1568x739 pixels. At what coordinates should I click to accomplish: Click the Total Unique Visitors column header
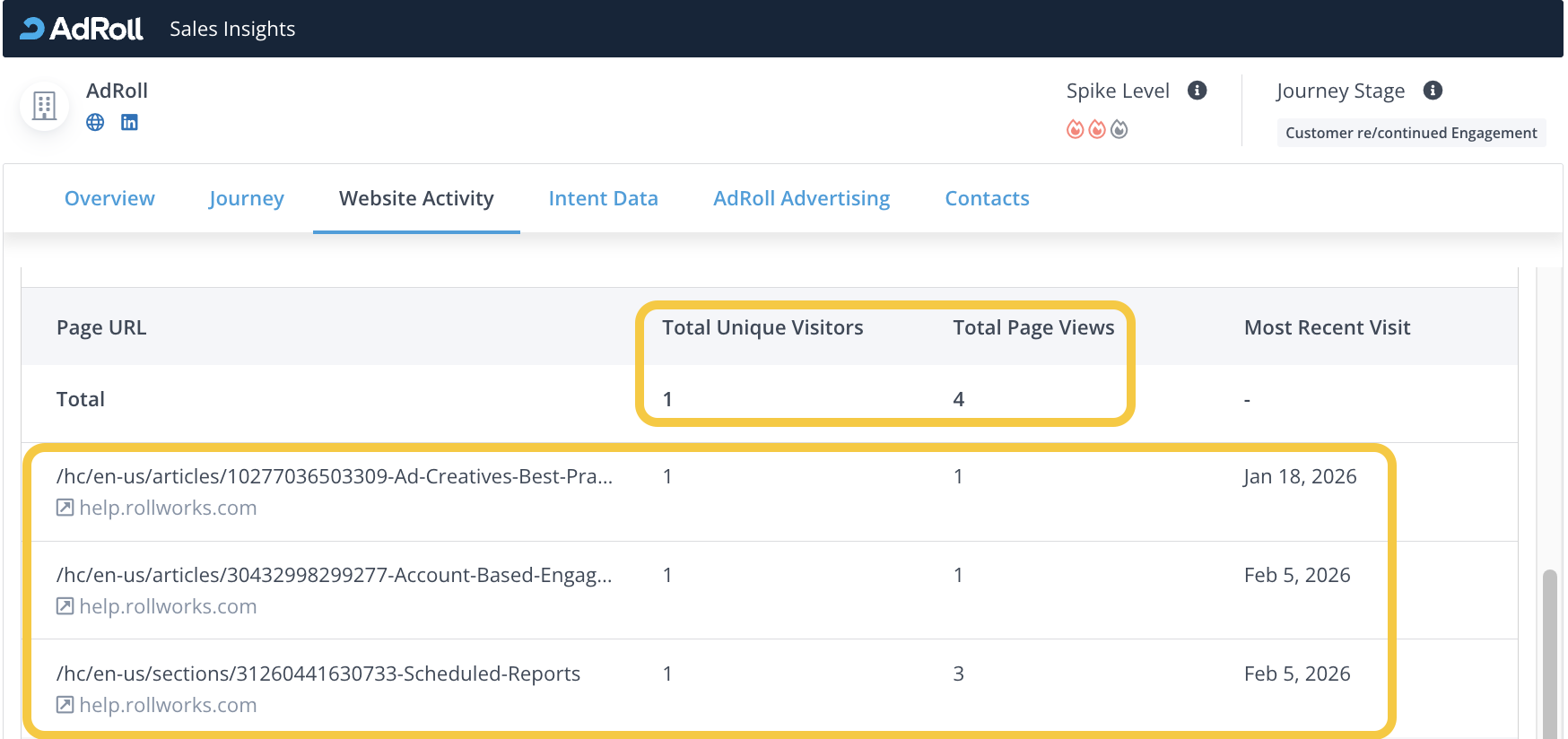tap(762, 327)
